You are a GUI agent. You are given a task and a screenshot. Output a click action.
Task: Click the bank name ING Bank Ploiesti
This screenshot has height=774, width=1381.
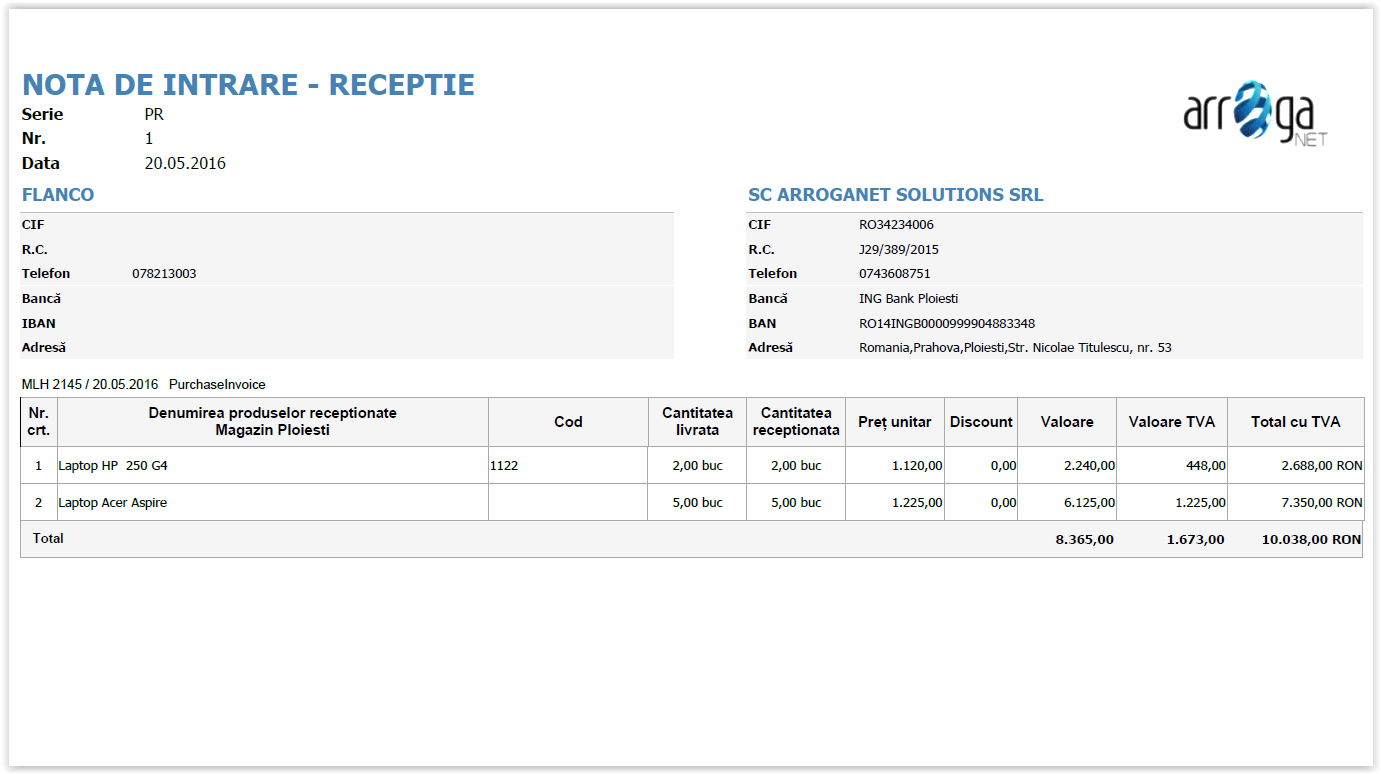[x=909, y=299]
